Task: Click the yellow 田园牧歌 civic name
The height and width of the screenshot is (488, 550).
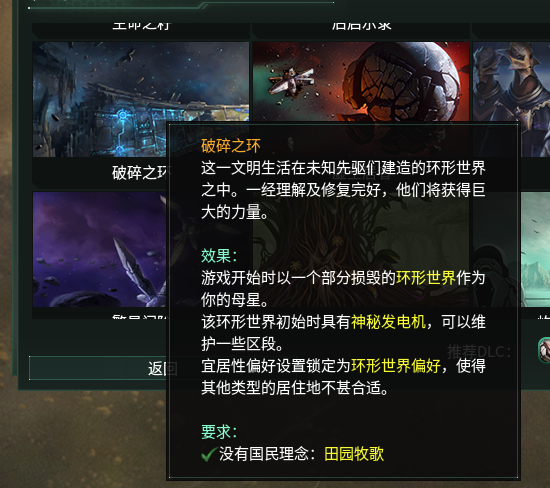Action: pos(354,454)
